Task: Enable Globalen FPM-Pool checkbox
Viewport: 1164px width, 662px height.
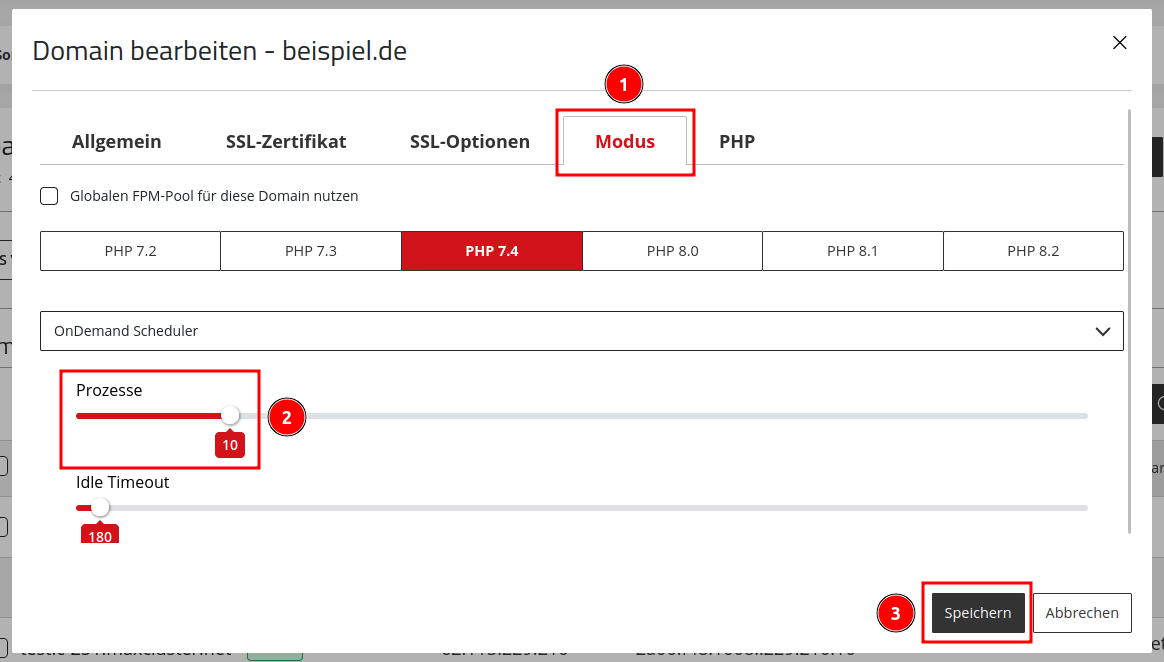Action: 49,196
